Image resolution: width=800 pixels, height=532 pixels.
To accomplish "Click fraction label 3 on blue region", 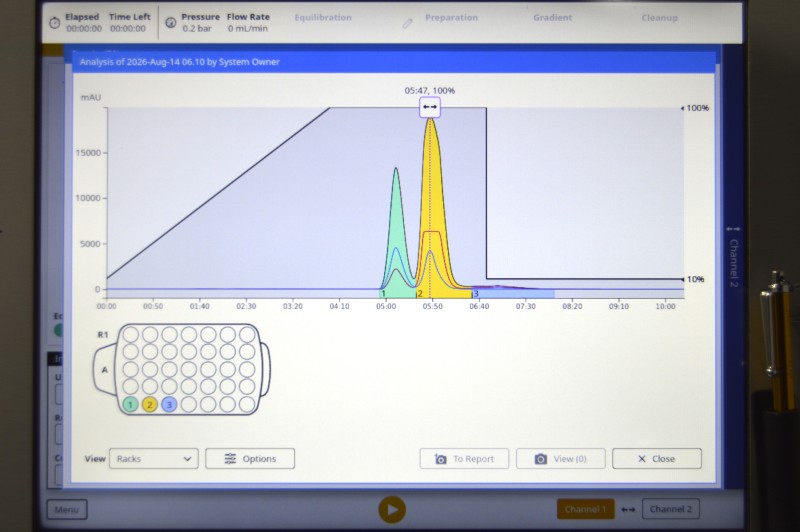I will [476, 294].
